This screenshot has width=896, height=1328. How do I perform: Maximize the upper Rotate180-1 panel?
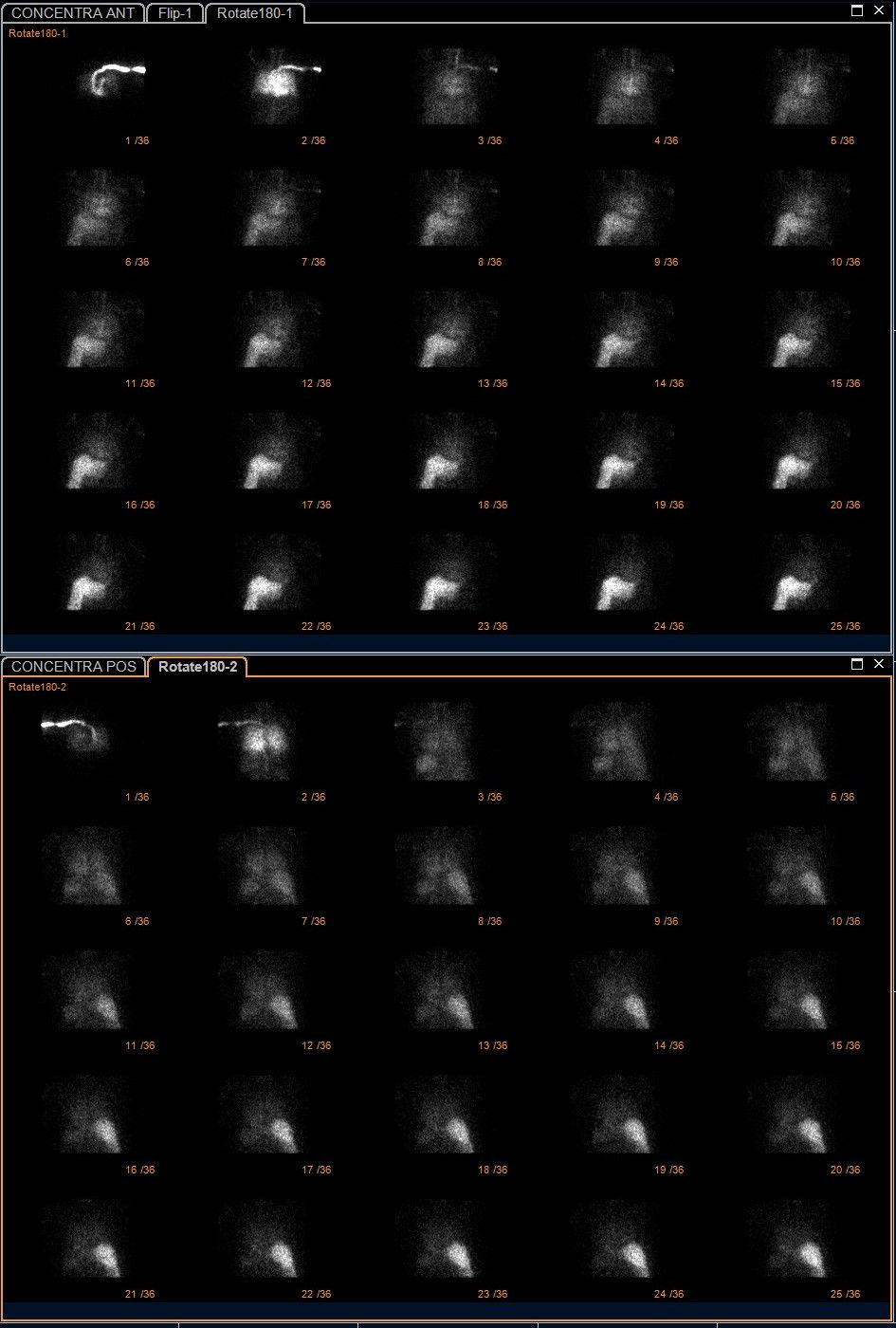[x=857, y=10]
